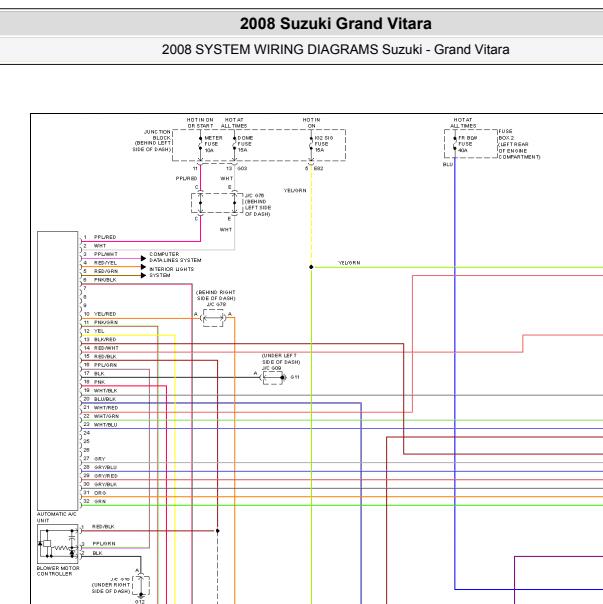Select the "IG2 SIG FUSE 15A" label
The height and width of the screenshot is (604, 603).
click(324, 144)
